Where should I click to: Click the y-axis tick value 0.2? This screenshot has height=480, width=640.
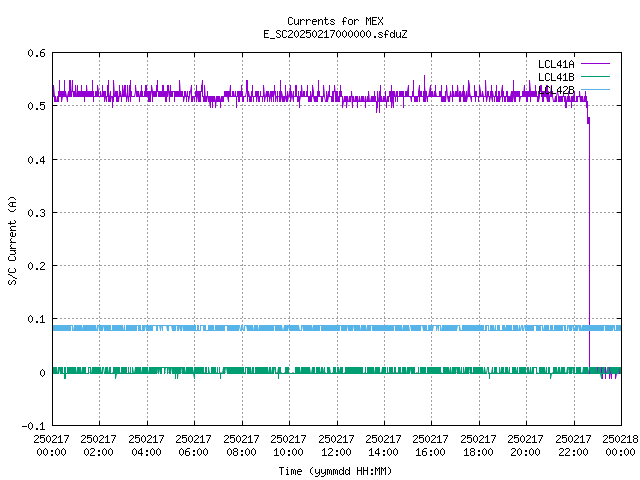(36, 266)
